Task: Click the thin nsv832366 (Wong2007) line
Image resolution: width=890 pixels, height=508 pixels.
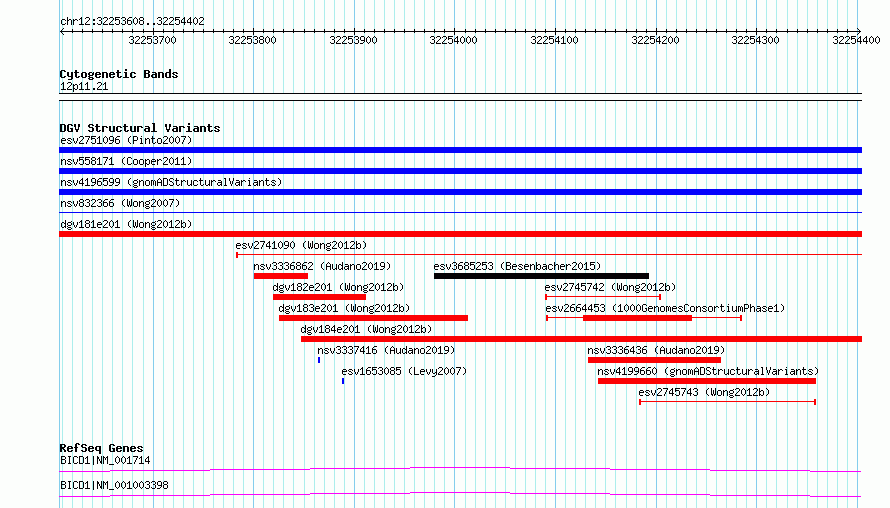Action: [460, 213]
